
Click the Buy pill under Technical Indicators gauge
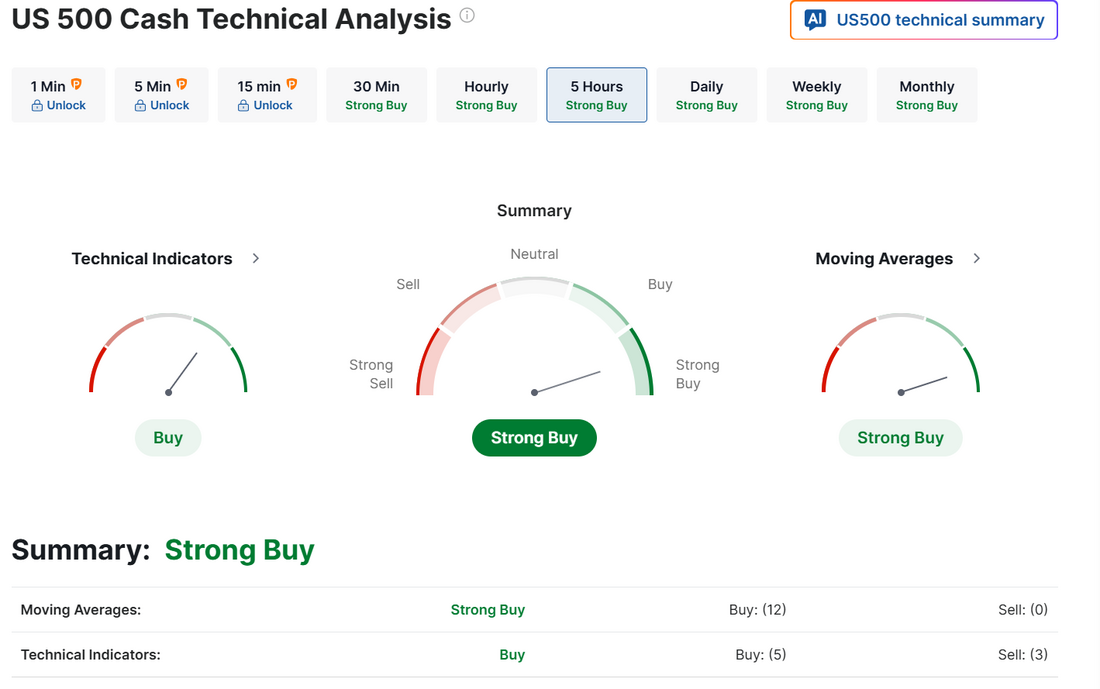click(x=168, y=438)
